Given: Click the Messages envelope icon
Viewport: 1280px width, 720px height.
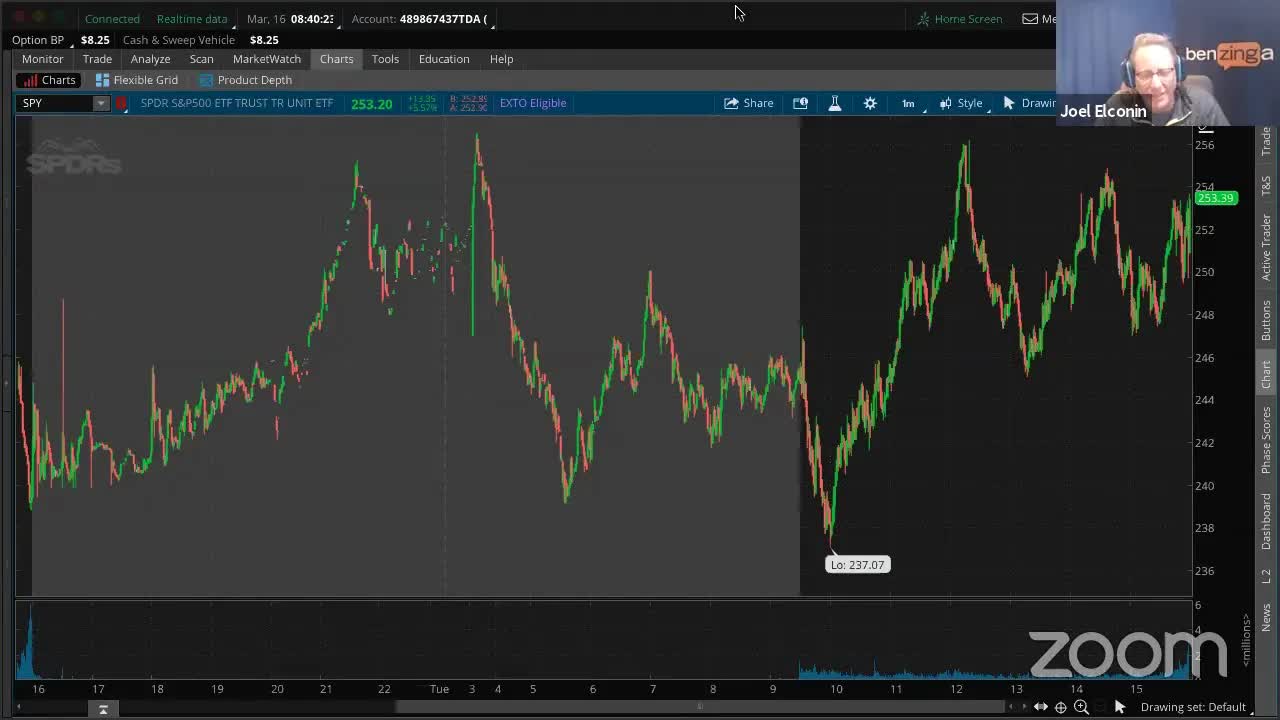Looking at the screenshot, I should tap(1030, 19).
